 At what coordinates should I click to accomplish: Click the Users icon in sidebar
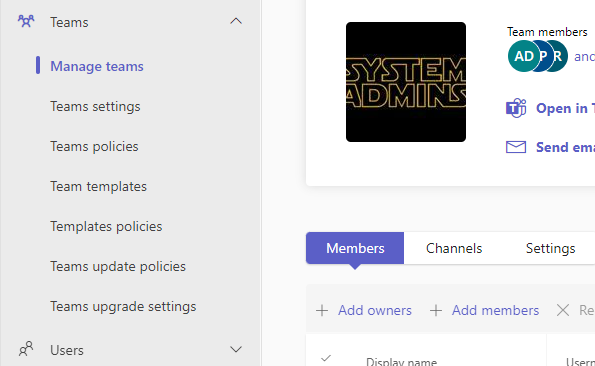26,349
